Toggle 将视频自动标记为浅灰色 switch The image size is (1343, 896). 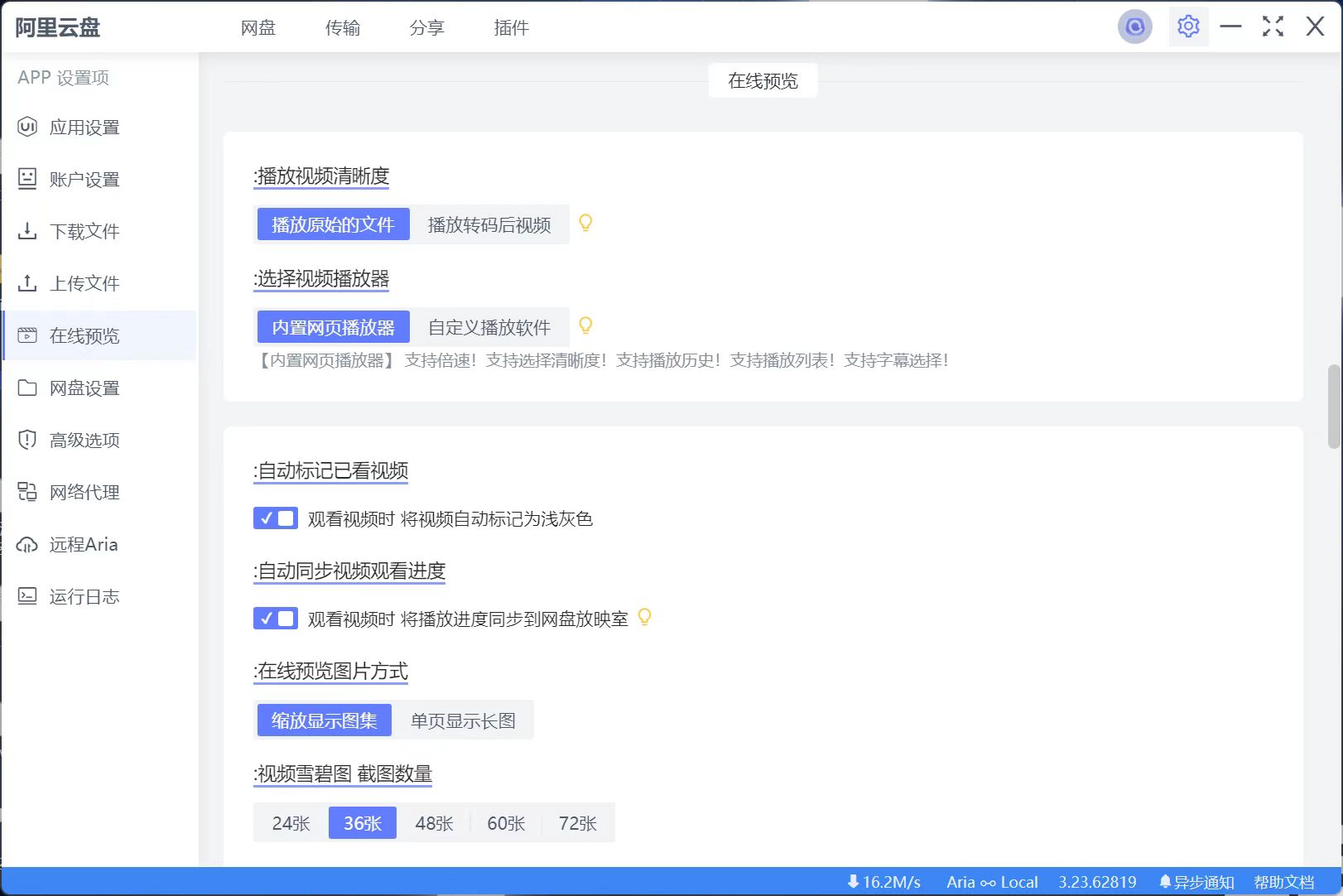click(x=276, y=518)
